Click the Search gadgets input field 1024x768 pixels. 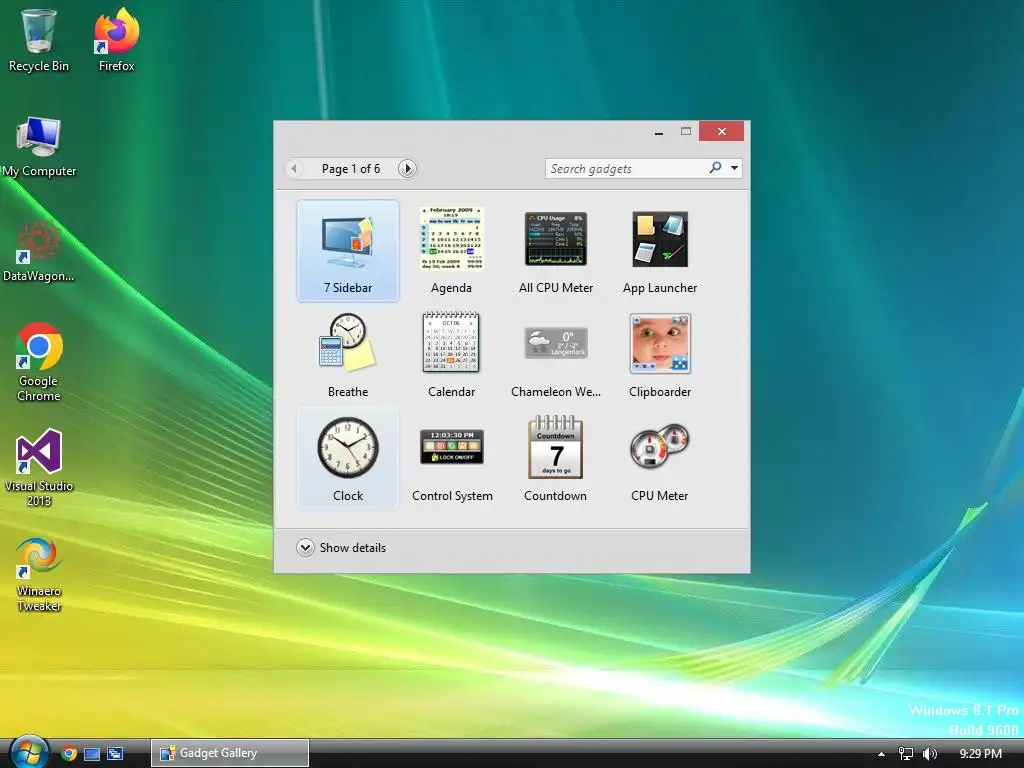(x=626, y=168)
